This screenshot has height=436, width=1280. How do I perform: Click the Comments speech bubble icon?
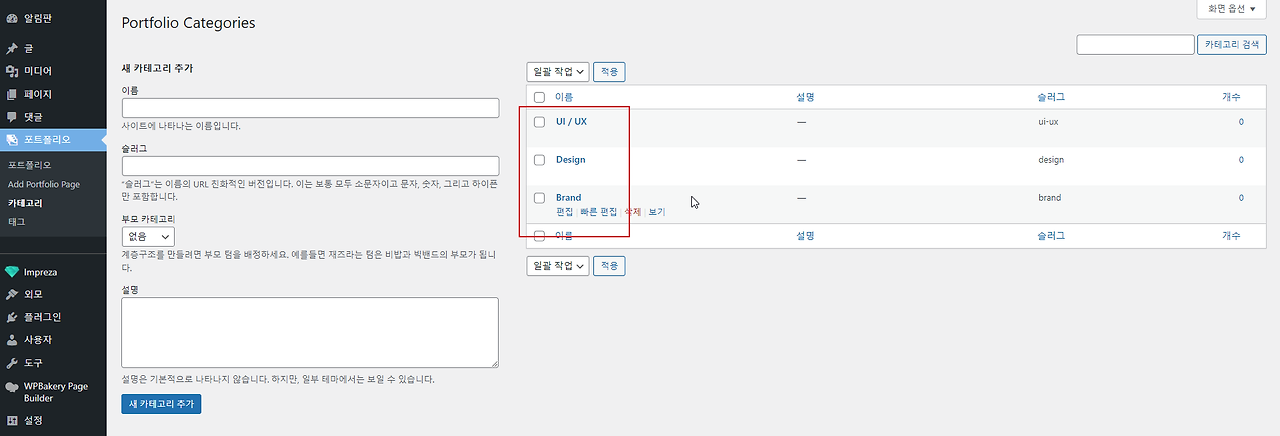point(12,117)
